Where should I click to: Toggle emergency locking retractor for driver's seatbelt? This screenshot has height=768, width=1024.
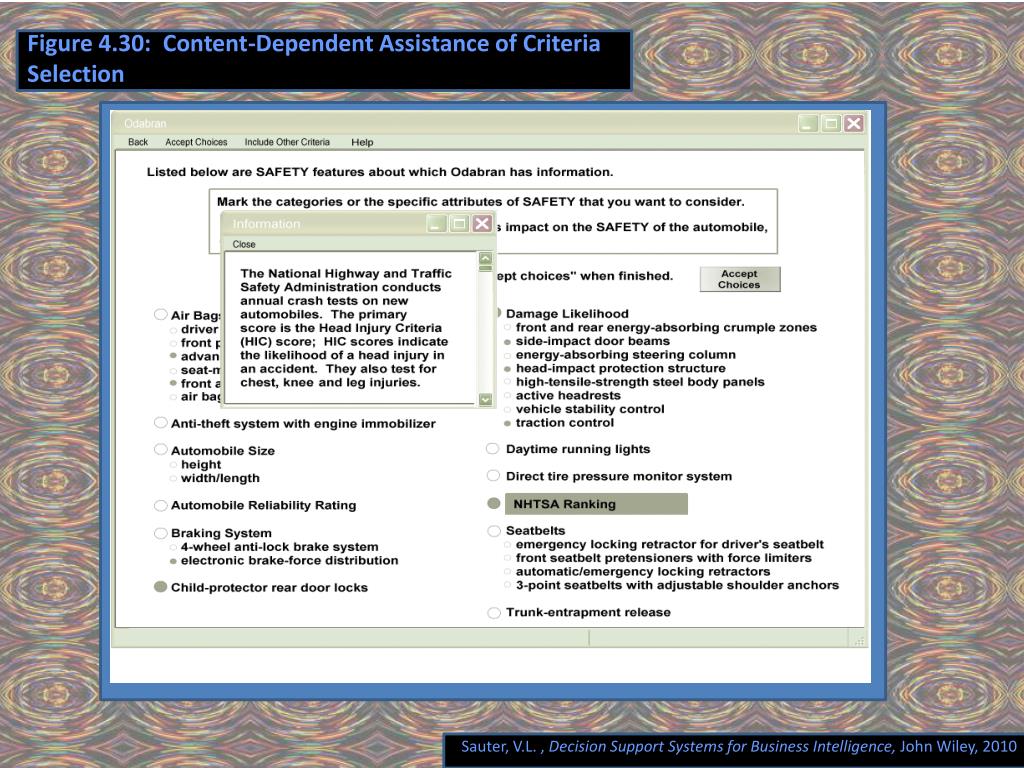[507, 544]
